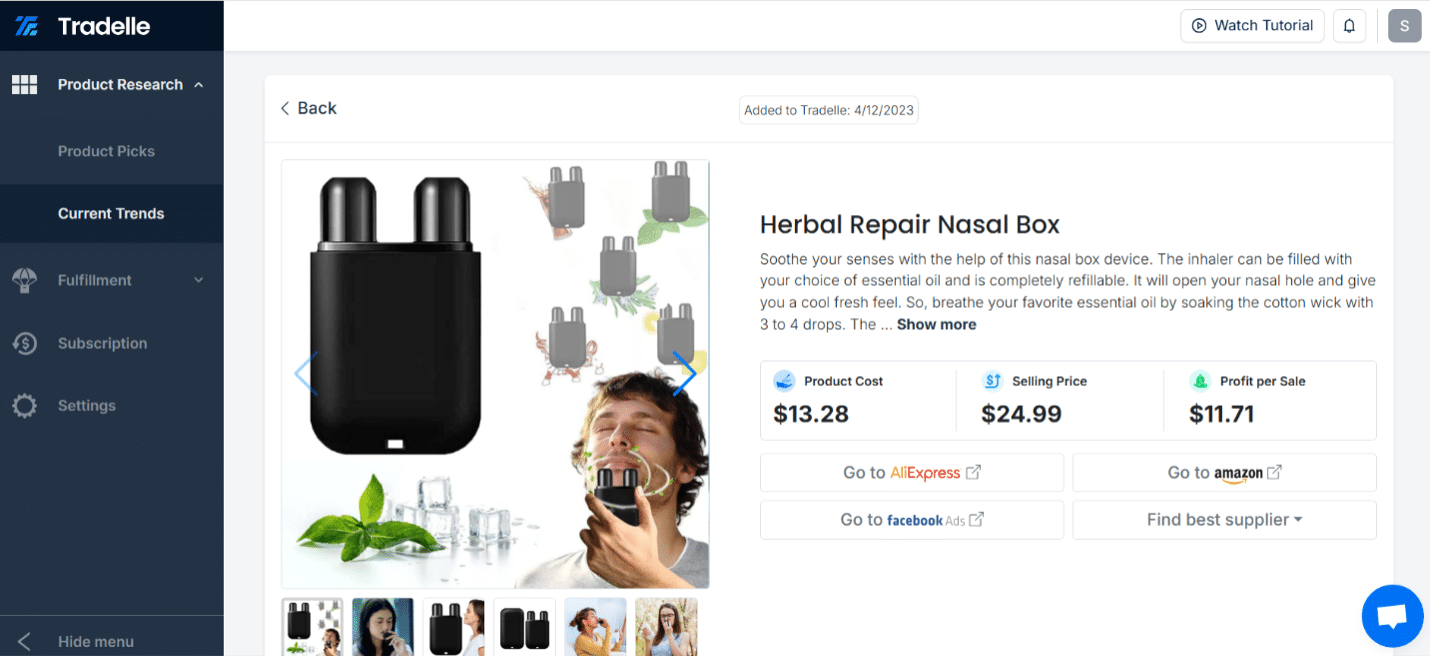Click the Tradelle logo icon
This screenshot has height=660, width=1430.
[27, 26]
